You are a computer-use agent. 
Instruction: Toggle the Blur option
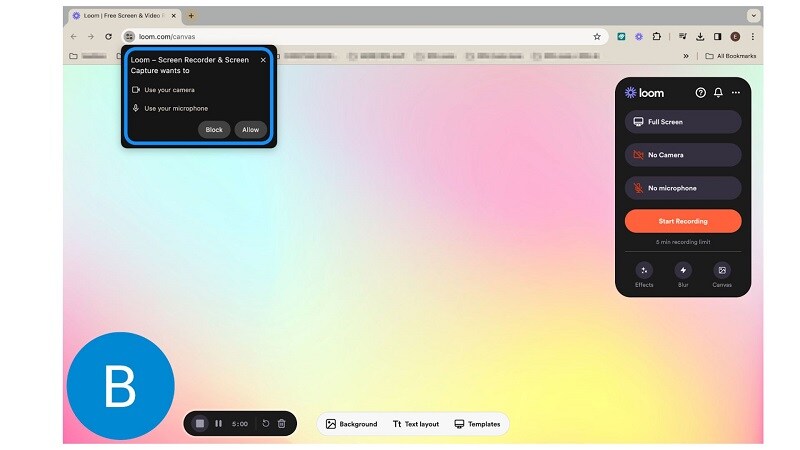tap(683, 275)
